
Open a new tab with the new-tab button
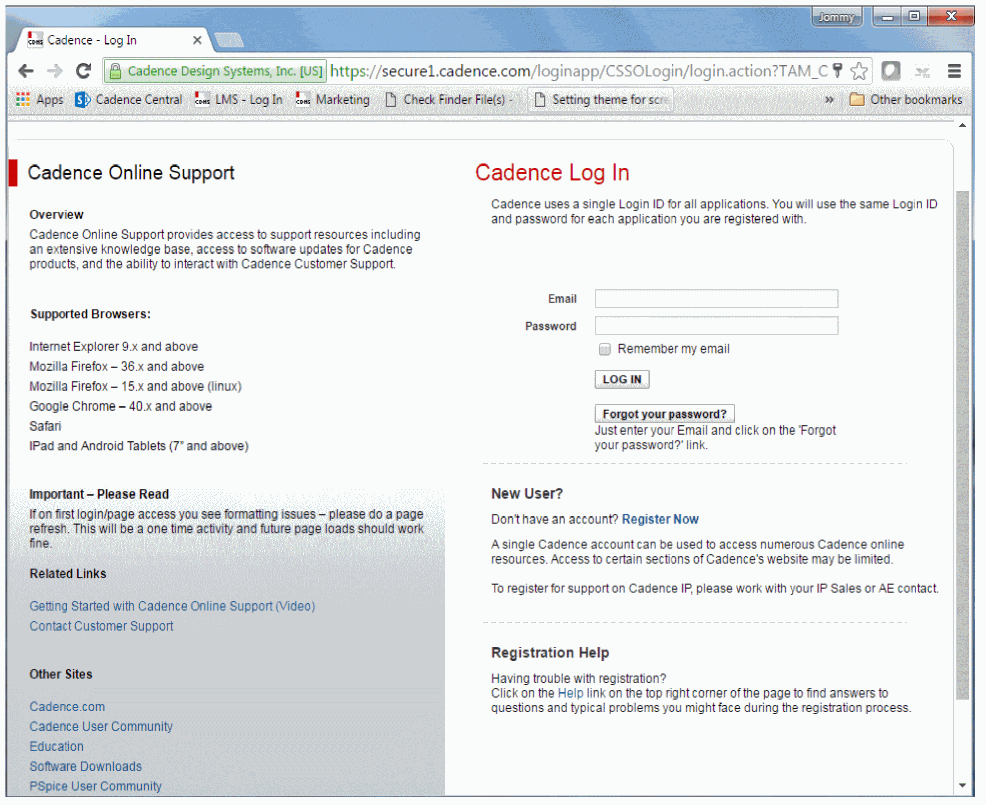(229, 40)
